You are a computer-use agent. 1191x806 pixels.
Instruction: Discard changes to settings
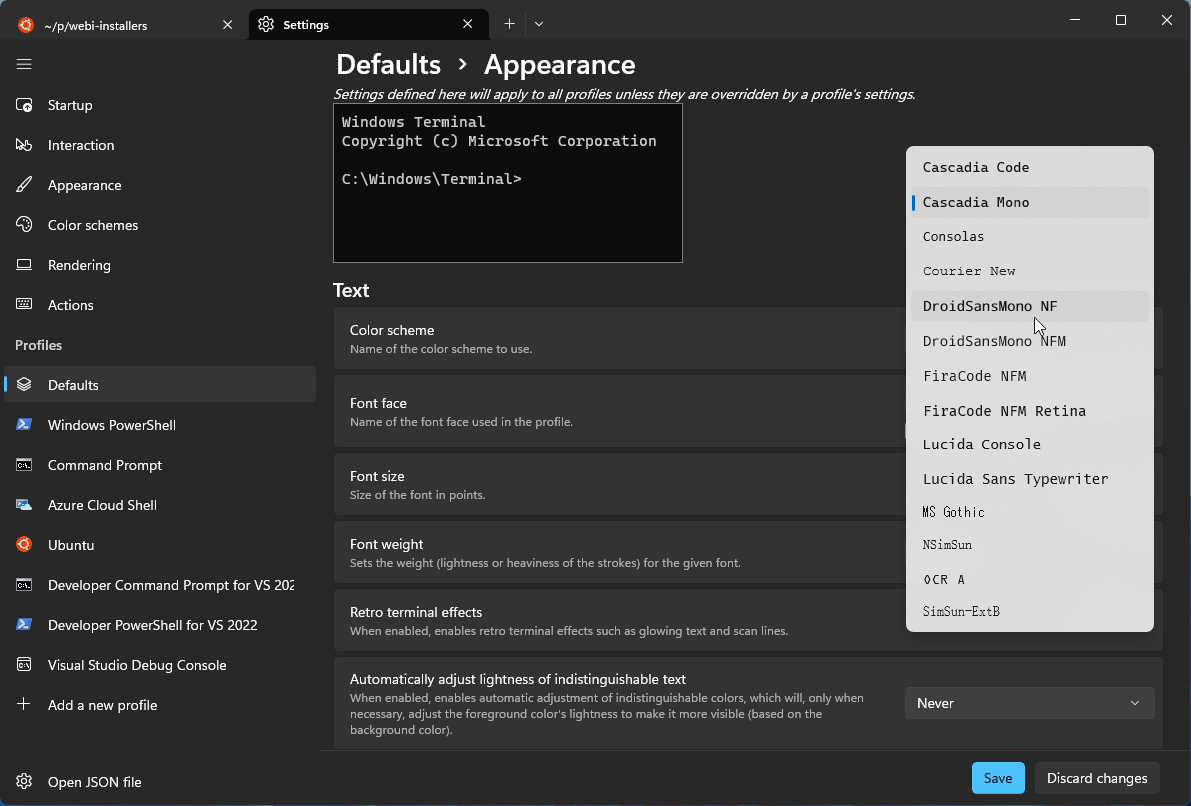coord(1096,777)
